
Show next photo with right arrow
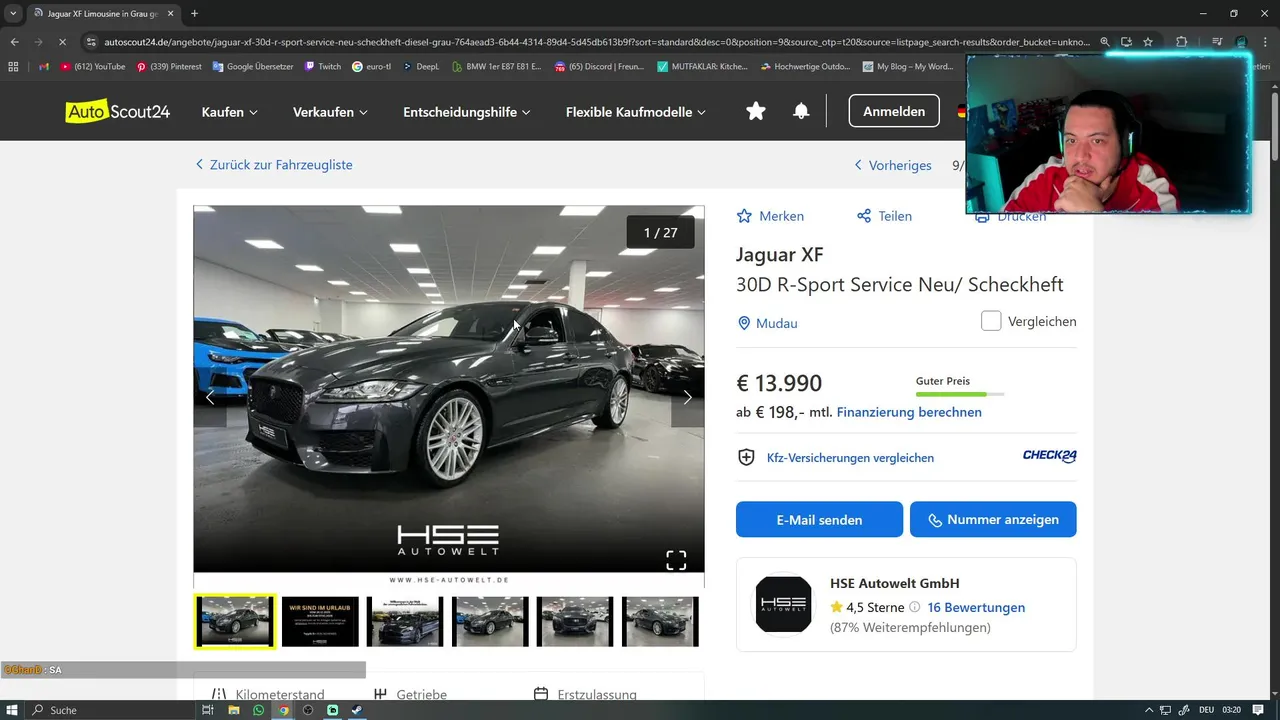[x=687, y=398]
